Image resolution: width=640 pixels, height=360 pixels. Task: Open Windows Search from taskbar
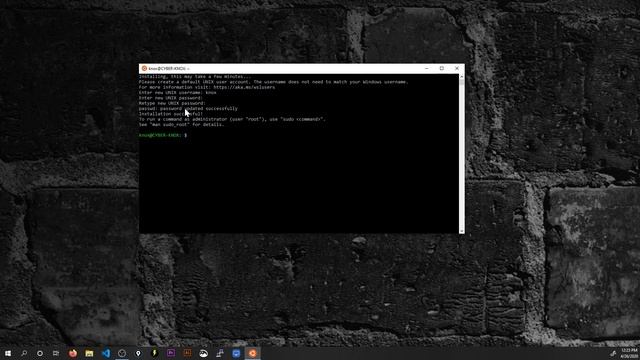[x=24, y=353]
